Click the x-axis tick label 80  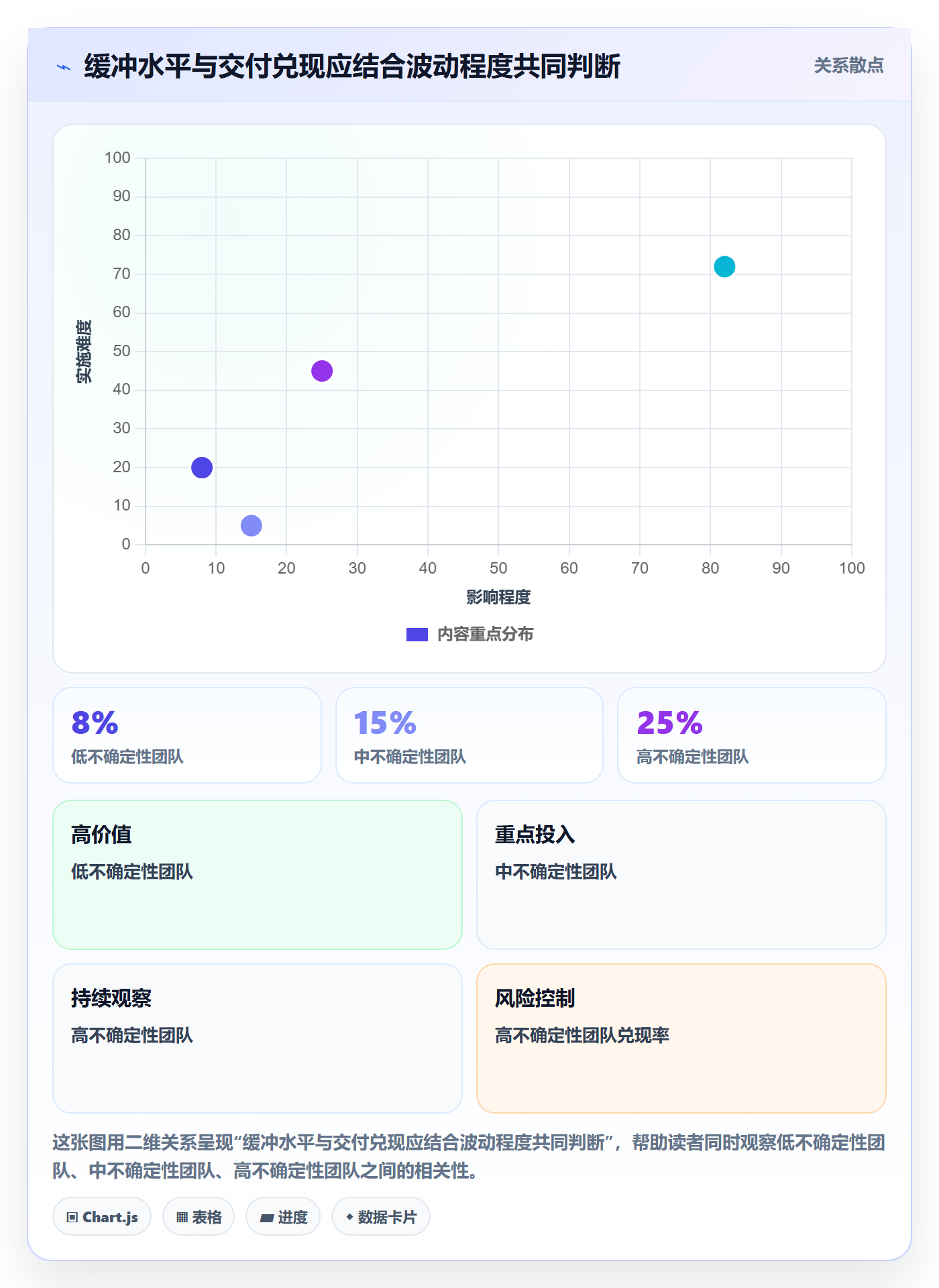pyautogui.click(x=710, y=568)
